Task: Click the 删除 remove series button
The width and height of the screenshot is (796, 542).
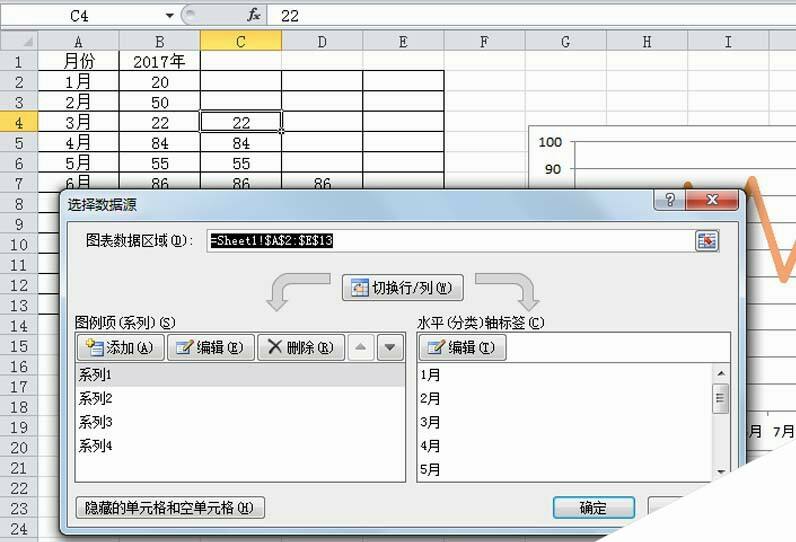Action: tap(301, 348)
